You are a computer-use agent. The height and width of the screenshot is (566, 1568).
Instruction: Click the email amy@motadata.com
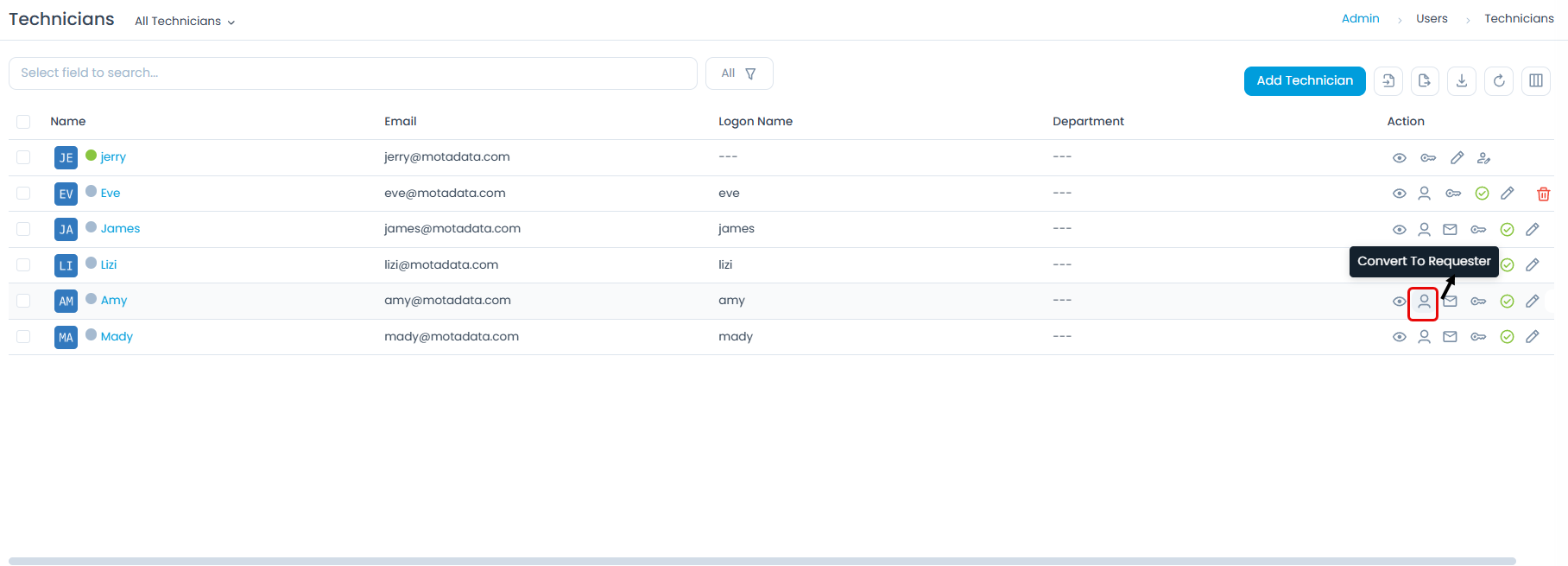click(447, 300)
